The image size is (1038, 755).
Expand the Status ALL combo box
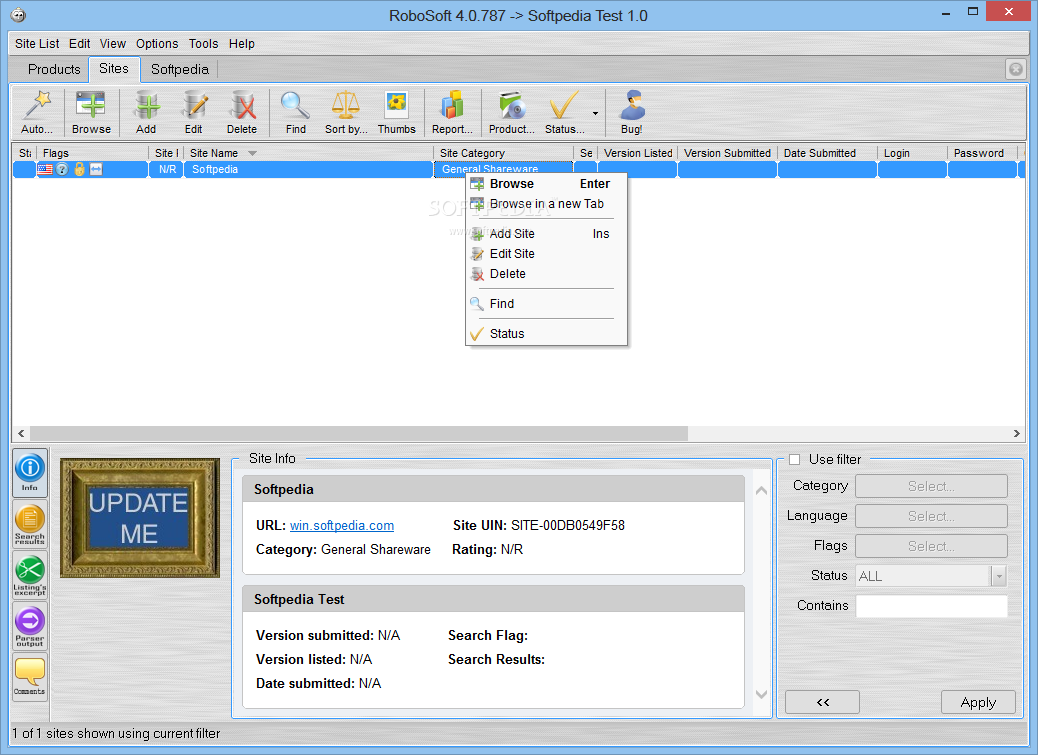(x=998, y=576)
